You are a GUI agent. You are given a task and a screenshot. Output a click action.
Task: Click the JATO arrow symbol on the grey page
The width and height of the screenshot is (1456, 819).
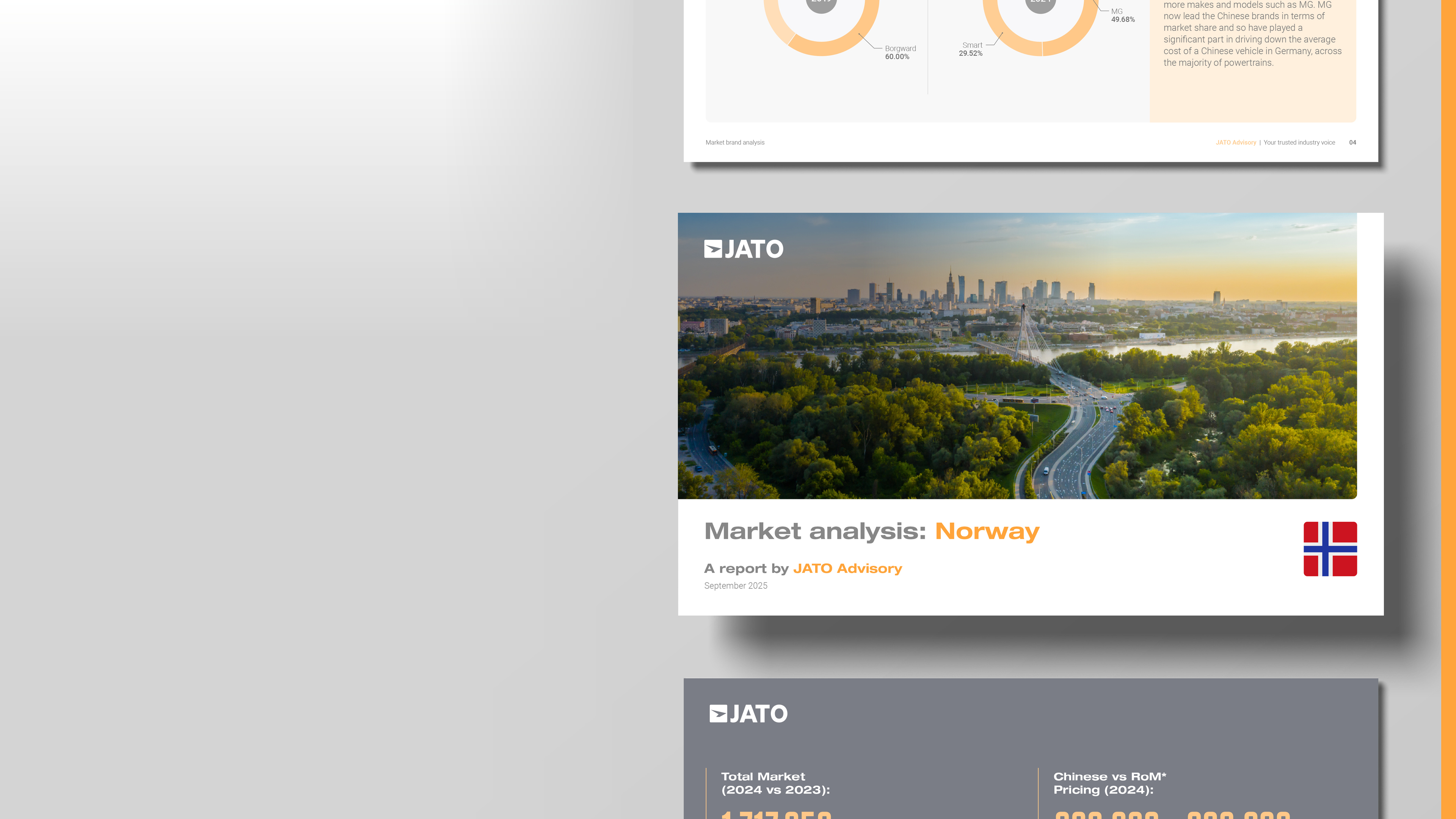click(718, 714)
